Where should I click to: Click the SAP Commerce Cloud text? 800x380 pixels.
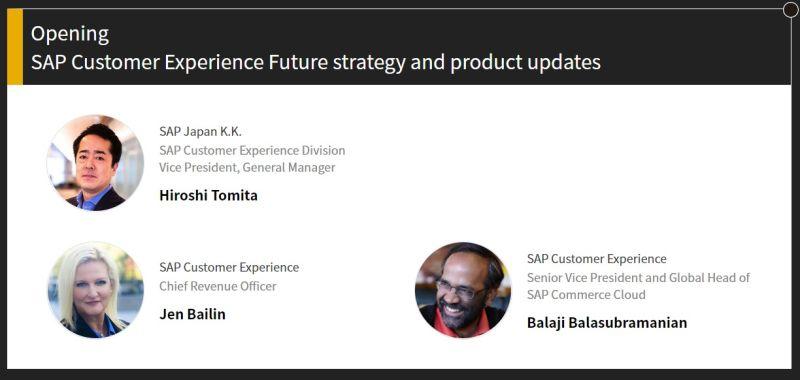pyautogui.click(x=586, y=295)
